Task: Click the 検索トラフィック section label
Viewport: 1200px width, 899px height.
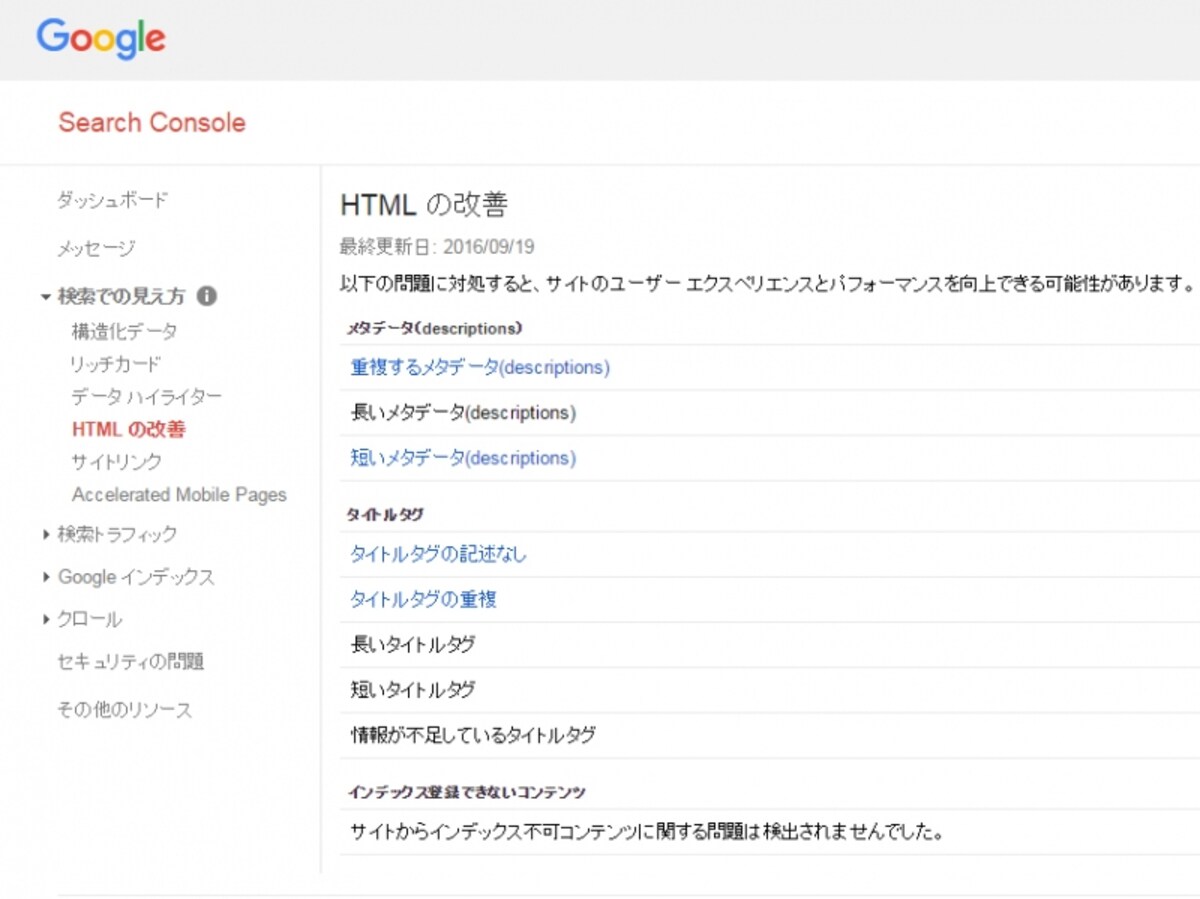Action: pos(117,534)
